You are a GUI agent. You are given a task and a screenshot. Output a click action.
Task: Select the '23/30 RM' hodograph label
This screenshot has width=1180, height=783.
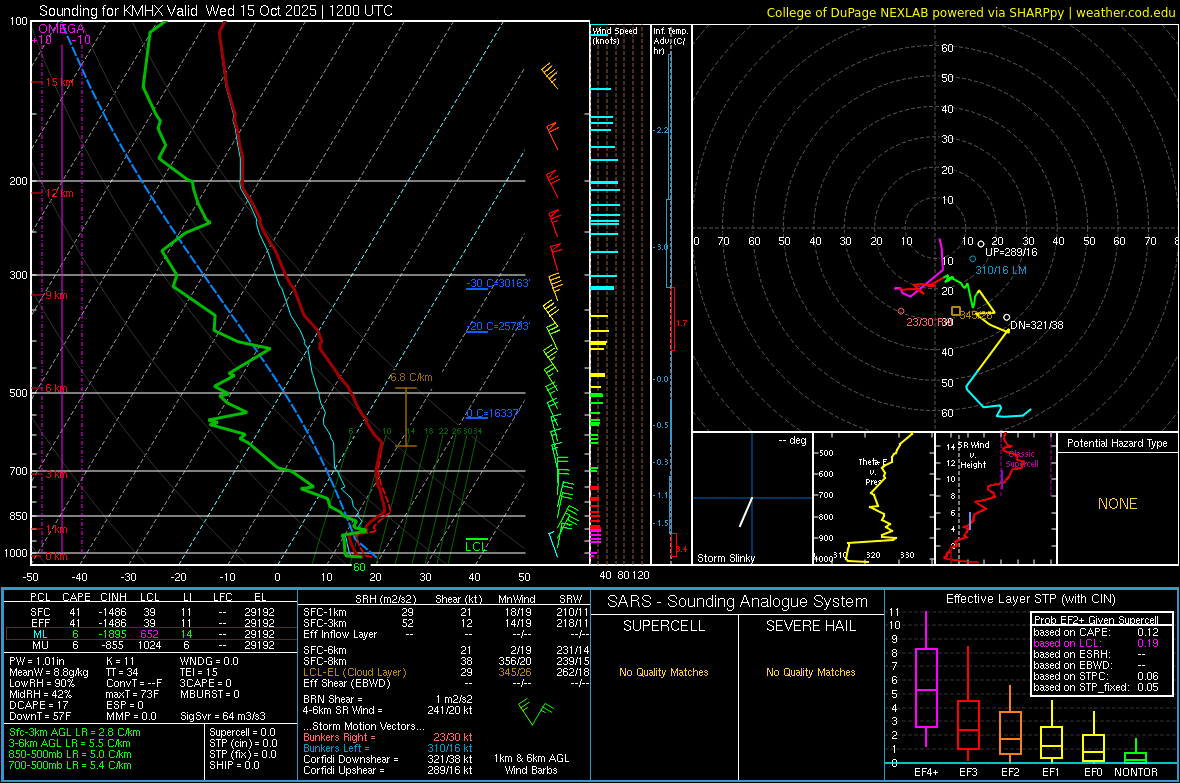930,322
